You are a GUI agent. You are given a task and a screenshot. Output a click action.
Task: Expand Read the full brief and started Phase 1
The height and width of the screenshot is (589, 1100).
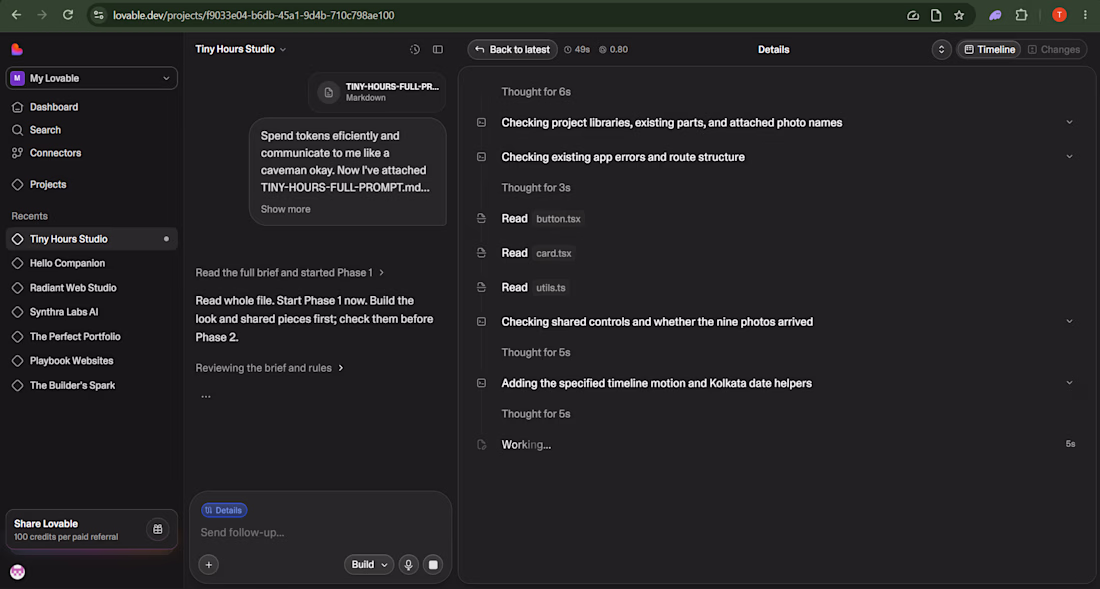click(x=290, y=273)
